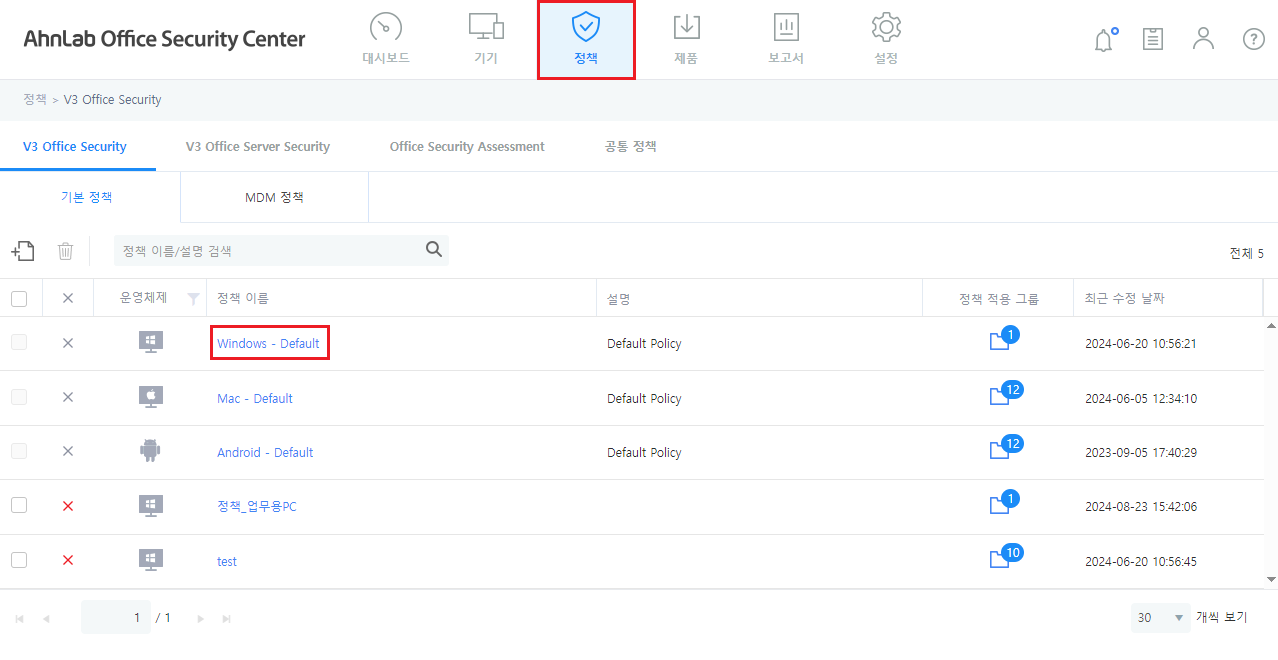
Task: Click the Windows OS icon in test row
Action: click(x=151, y=560)
